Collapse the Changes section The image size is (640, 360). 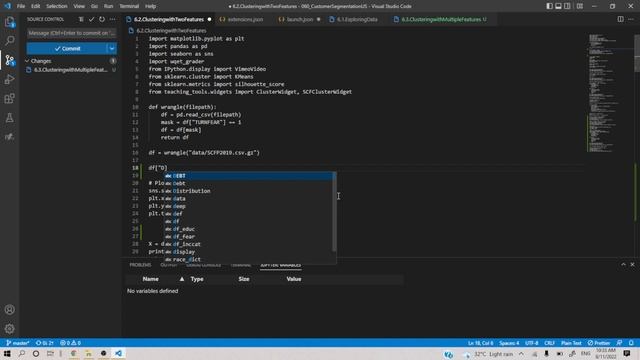[41, 61]
